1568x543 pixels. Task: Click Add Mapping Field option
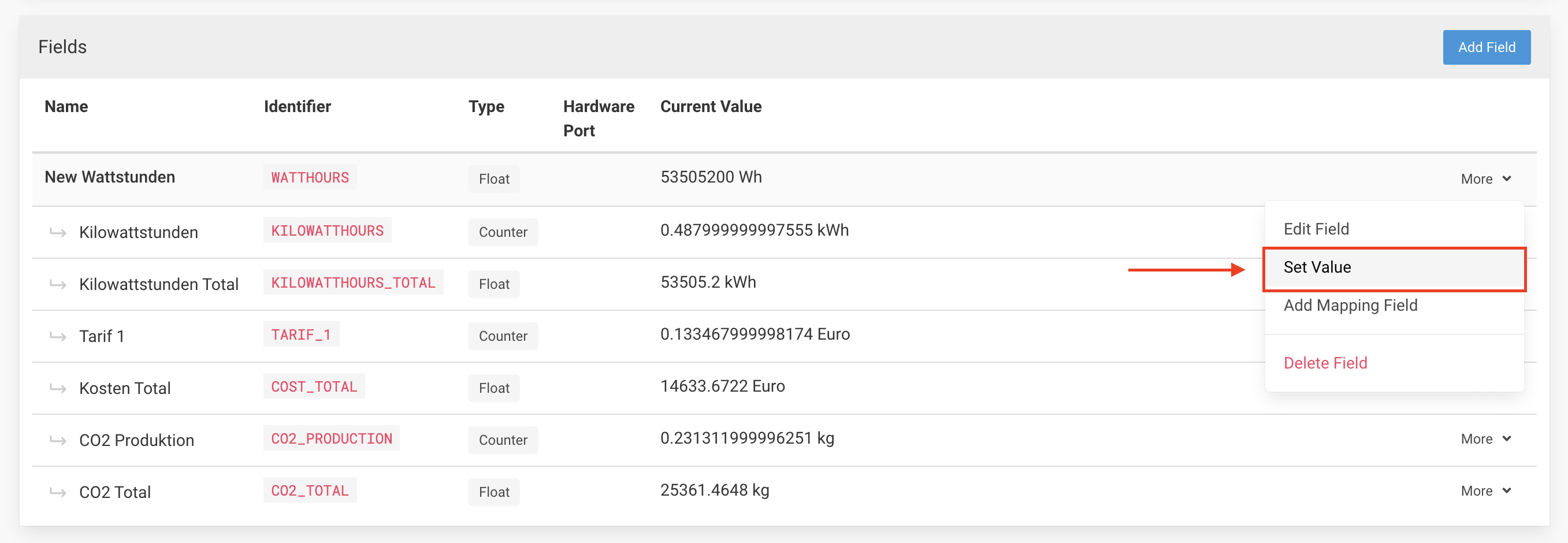[1350, 305]
